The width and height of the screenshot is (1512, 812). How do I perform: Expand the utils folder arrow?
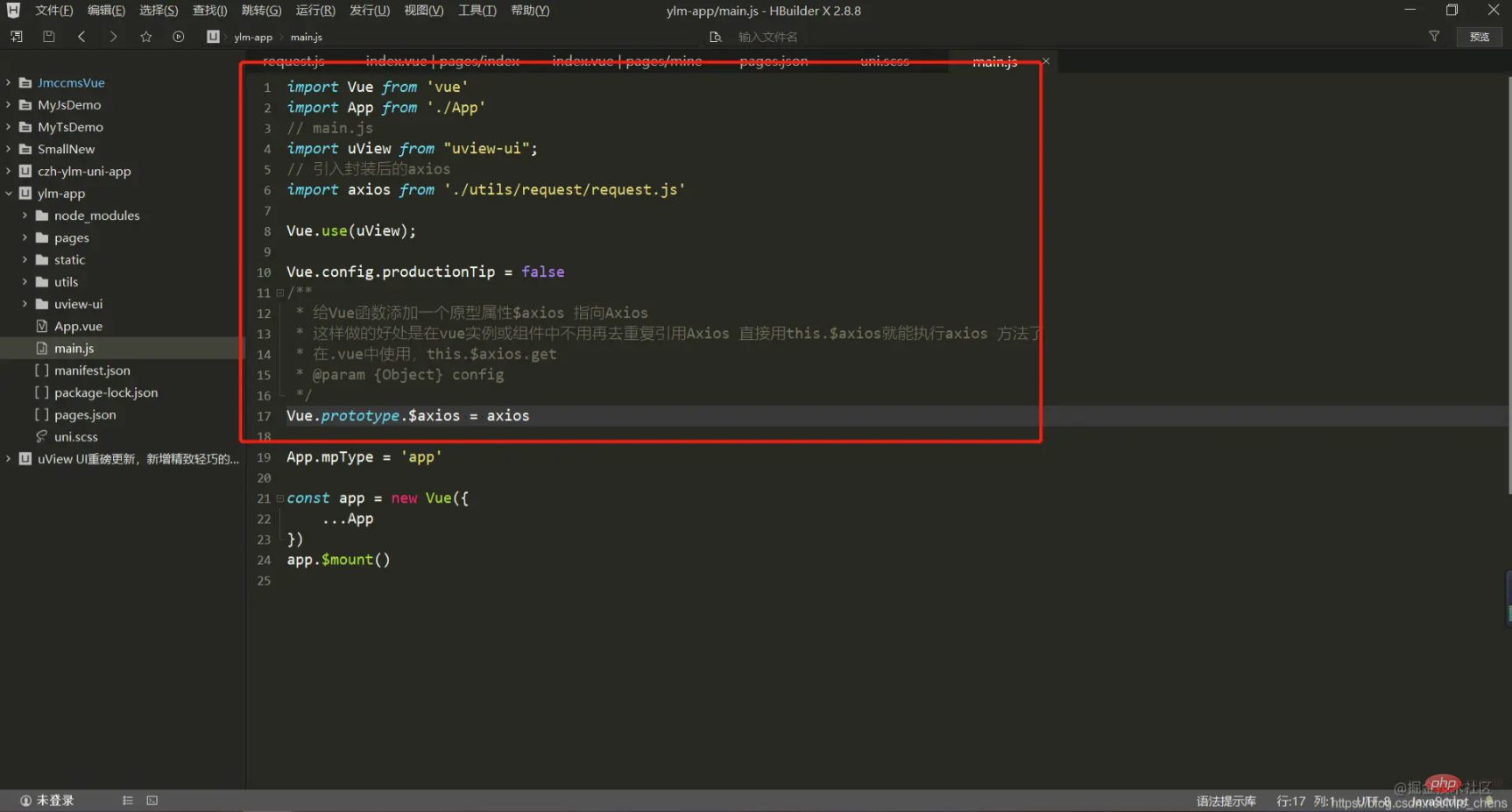(25, 282)
